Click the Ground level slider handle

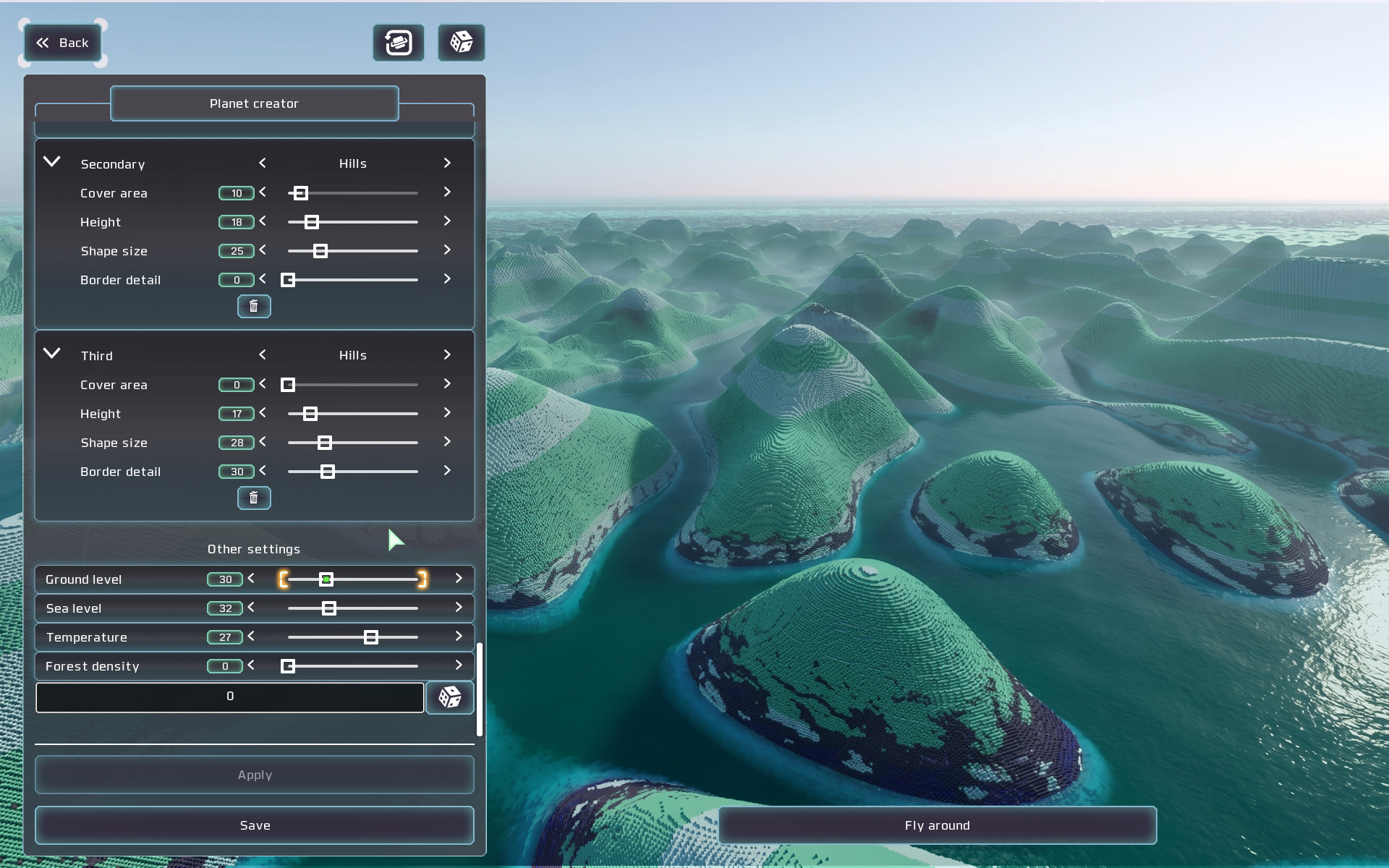coord(326,579)
